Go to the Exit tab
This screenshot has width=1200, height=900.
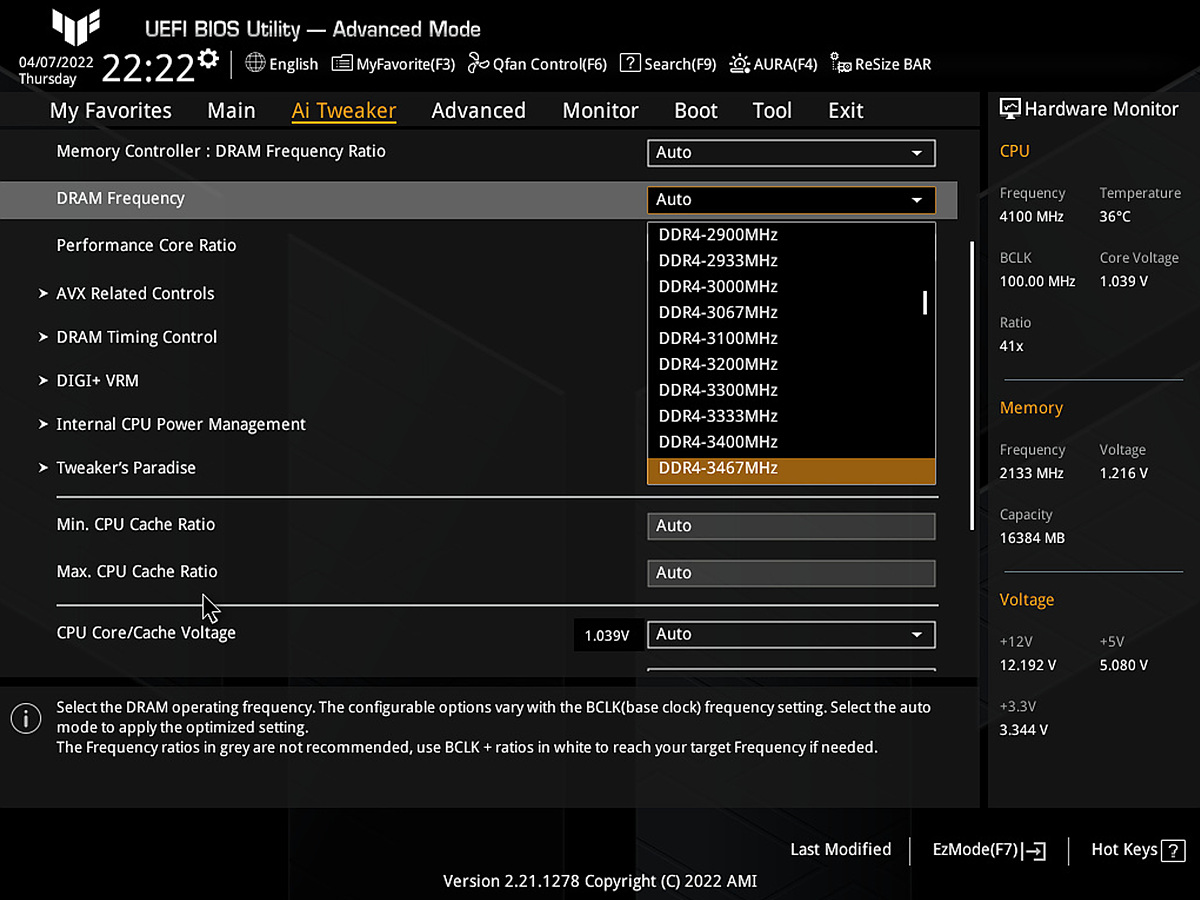846,111
